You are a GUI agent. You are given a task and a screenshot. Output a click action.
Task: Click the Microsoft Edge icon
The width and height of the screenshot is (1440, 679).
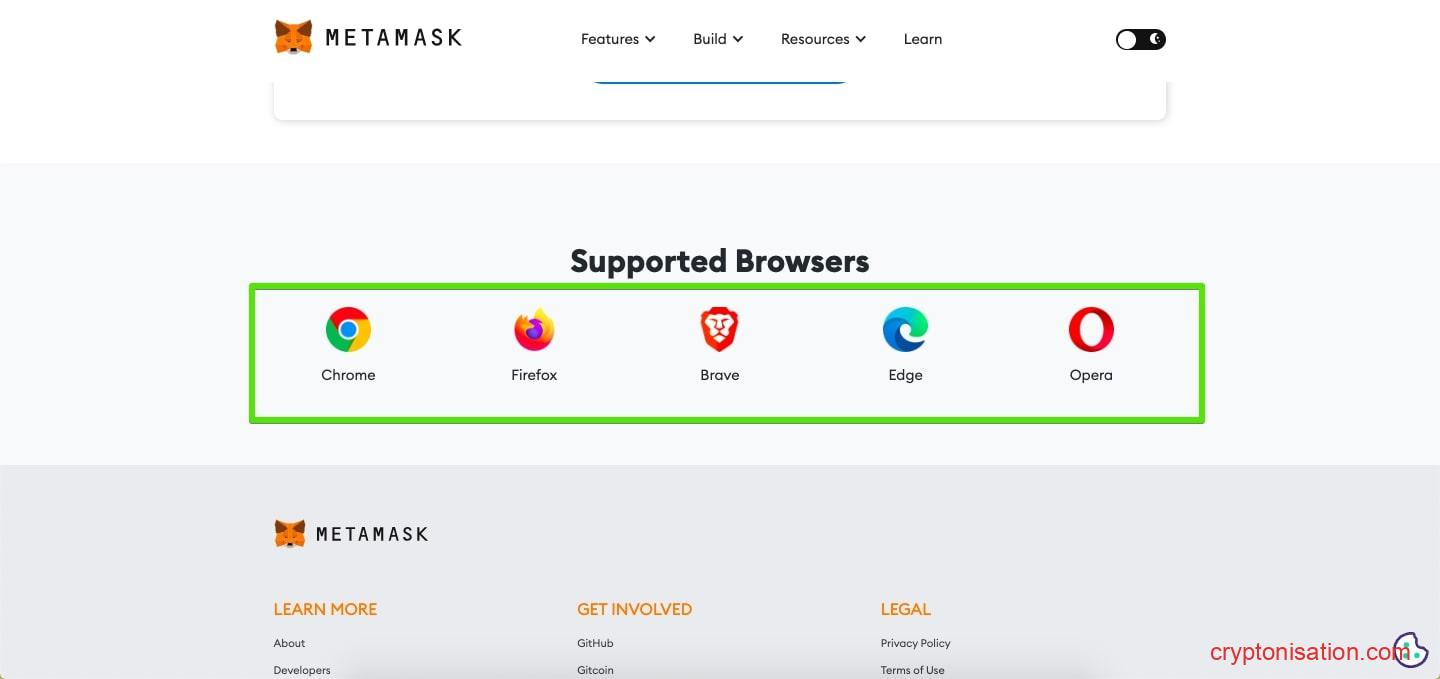tap(905, 330)
